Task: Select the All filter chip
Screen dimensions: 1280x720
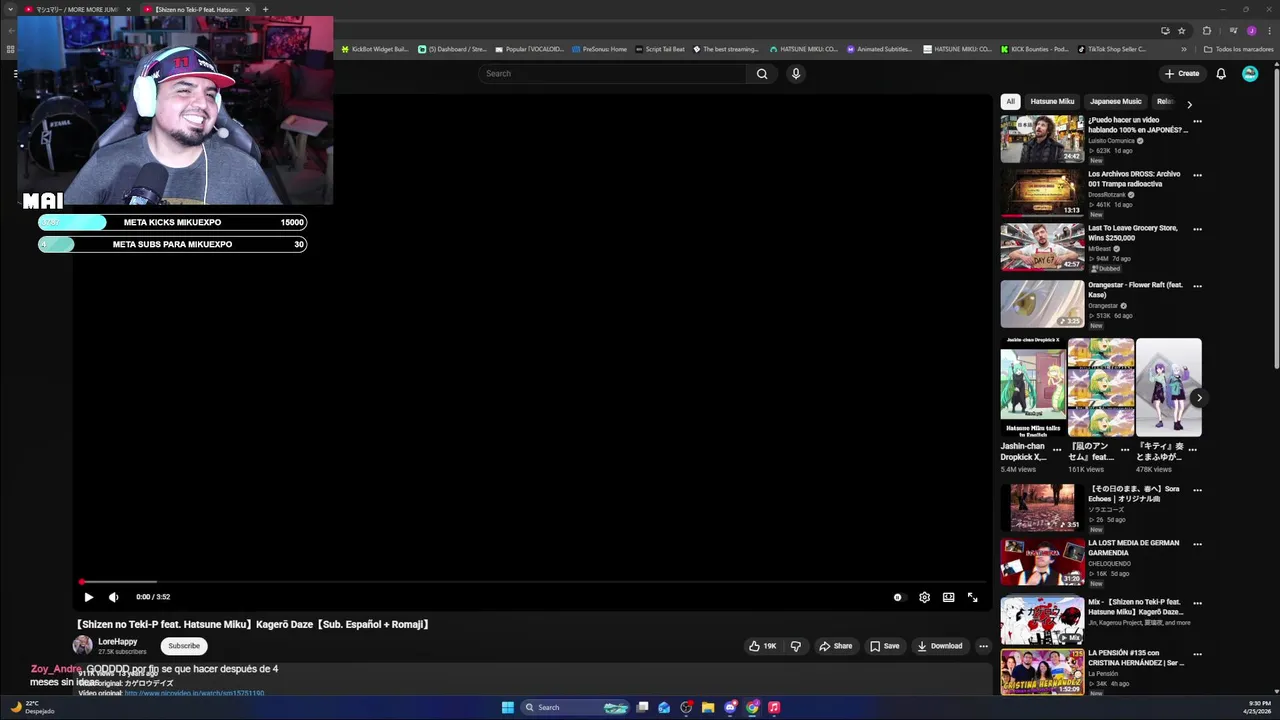Action: [1010, 101]
